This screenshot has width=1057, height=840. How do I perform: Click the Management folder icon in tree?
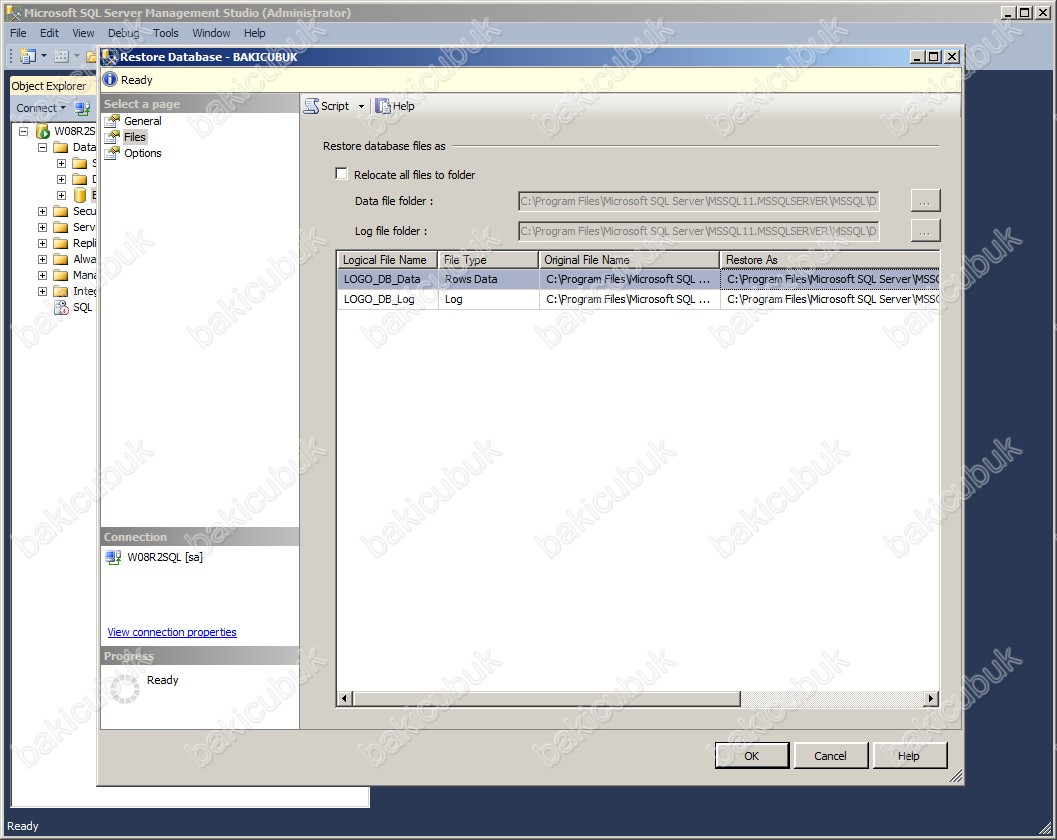coord(61,275)
